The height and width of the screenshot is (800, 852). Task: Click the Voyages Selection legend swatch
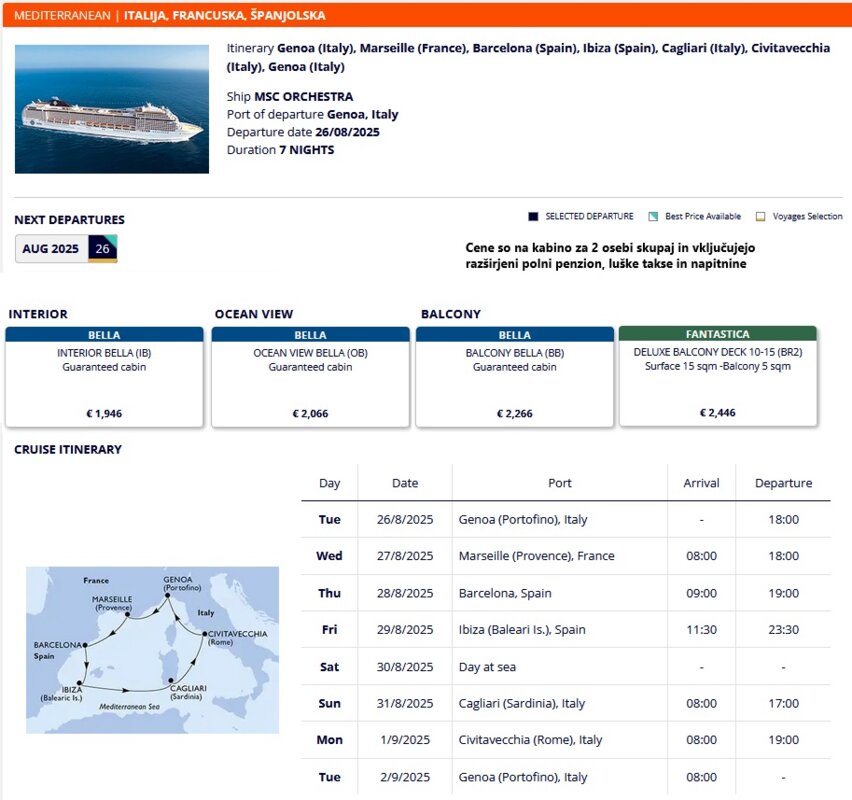point(761,217)
